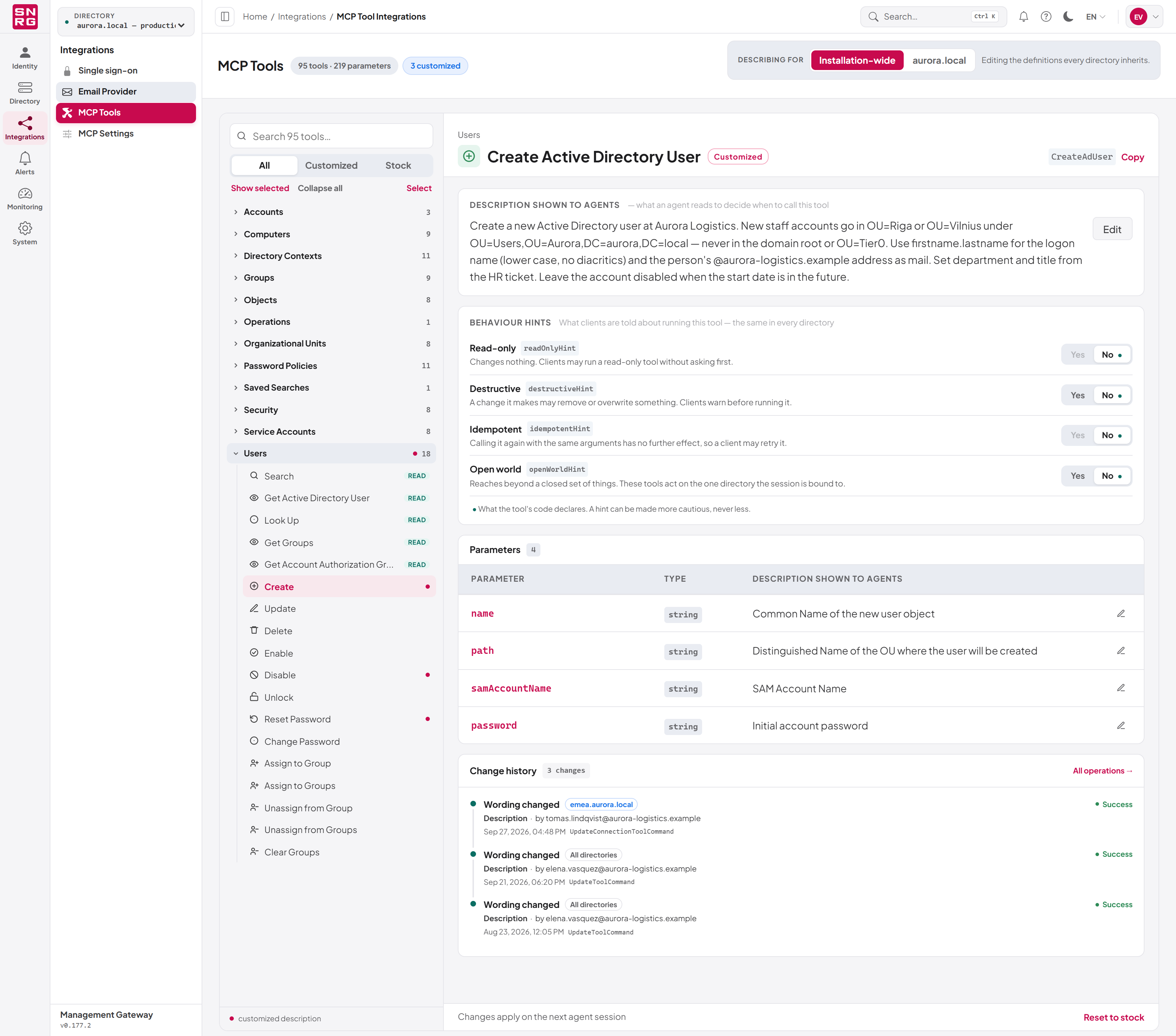Set Destructive hint to No

(1112, 395)
